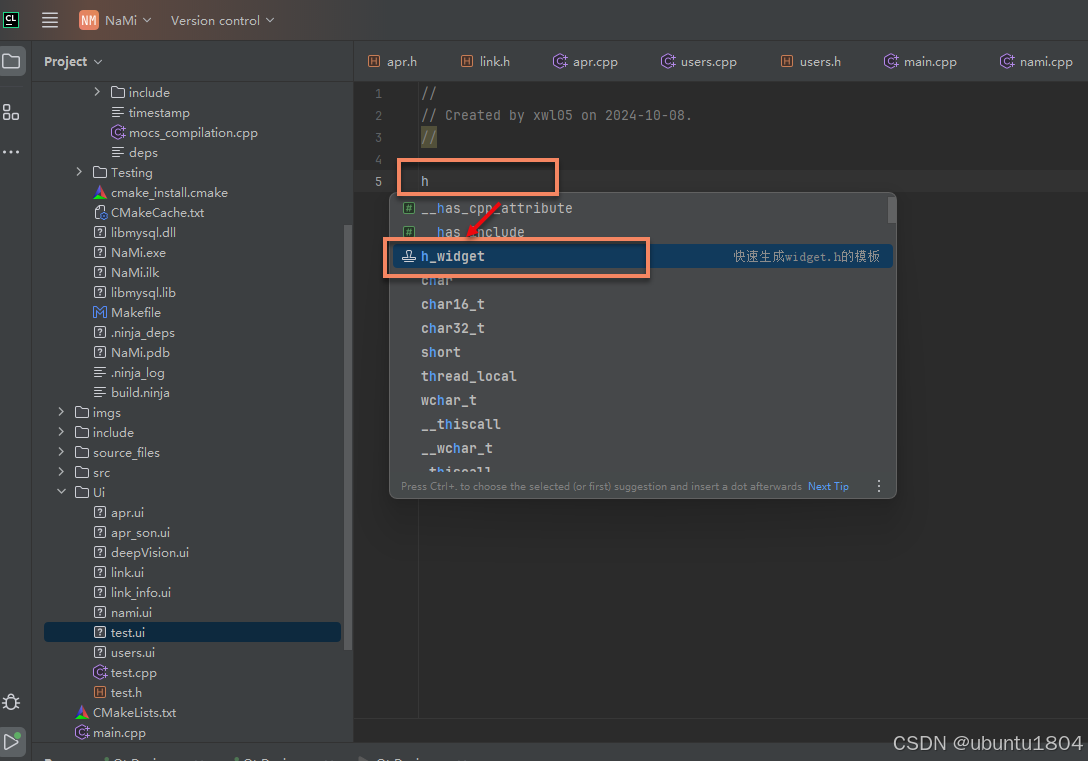The width and height of the screenshot is (1088, 761).
Task: Click the green Run icon bottom left
Action: pyautogui.click(x=13, y=741)
